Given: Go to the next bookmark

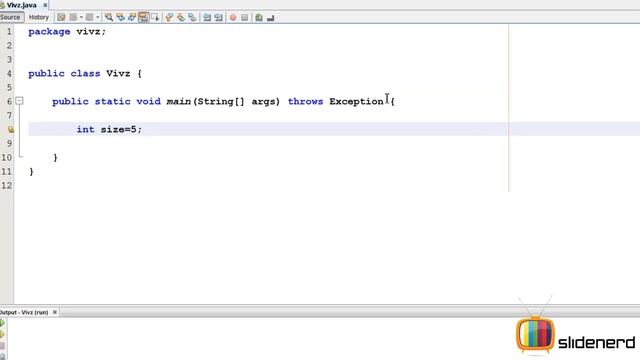Looking at the screenshot, I should click(x=180, y=17).
